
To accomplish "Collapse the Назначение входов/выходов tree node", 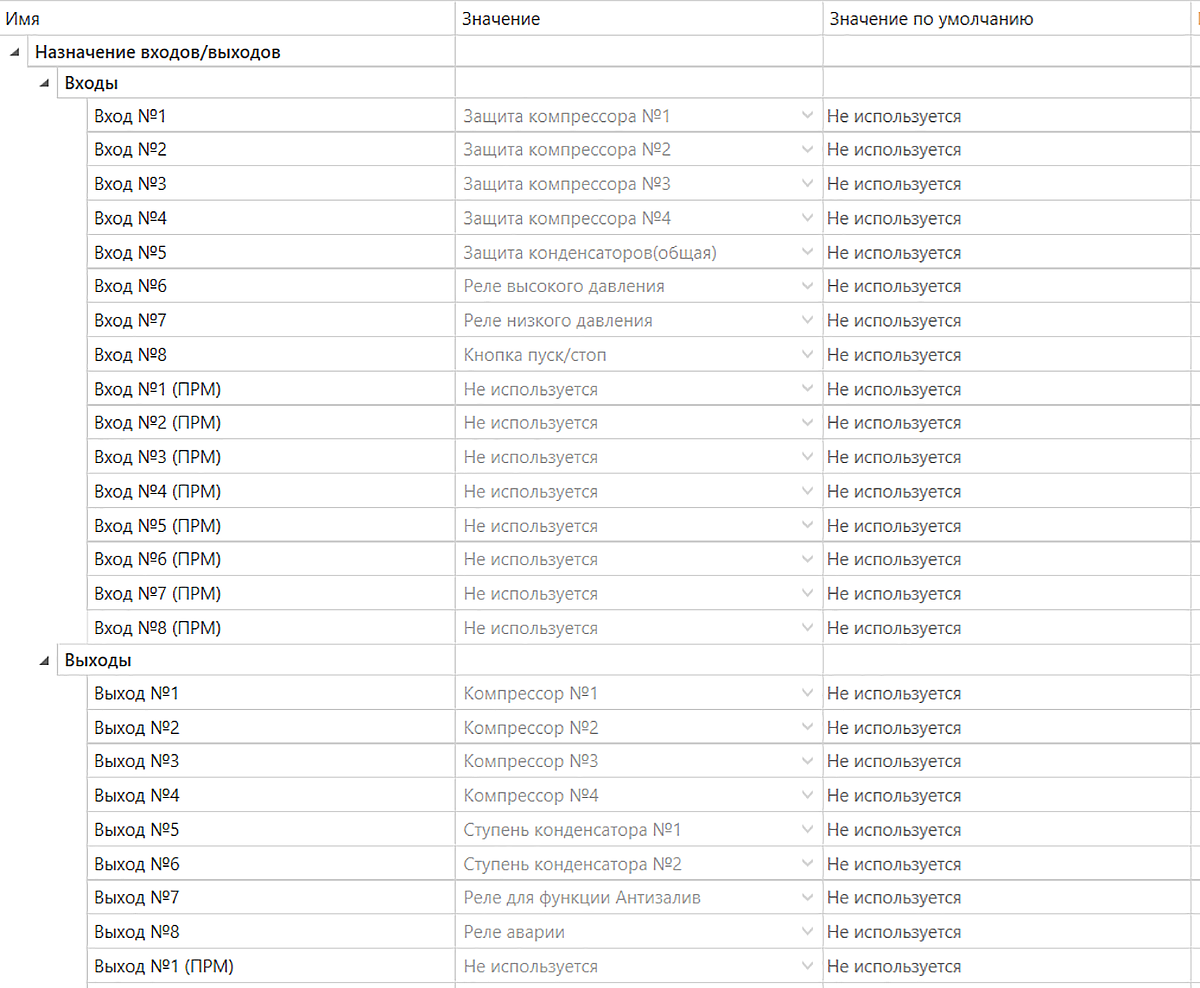I will 14,51.
